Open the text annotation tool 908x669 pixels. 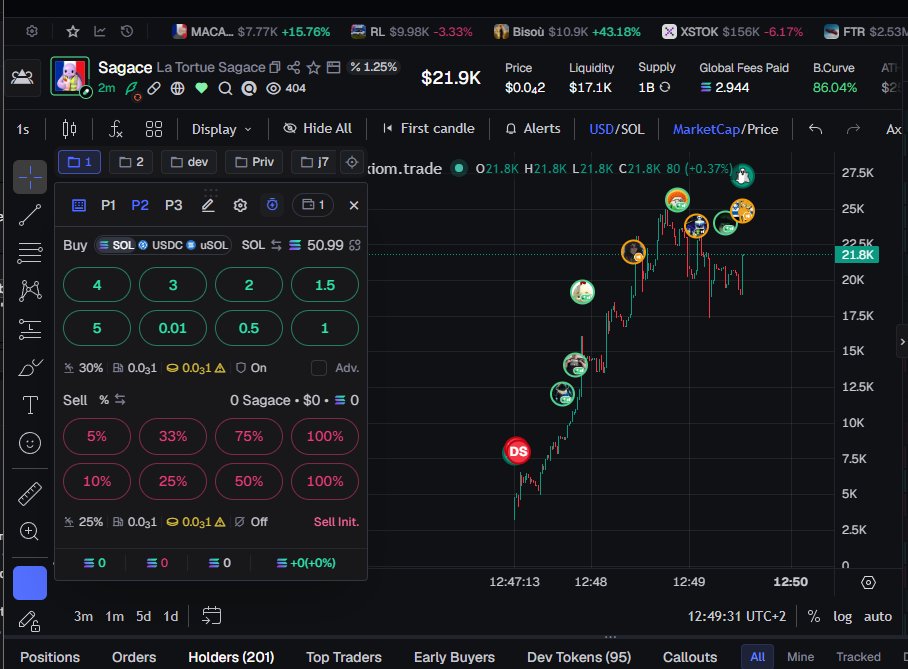[30, 405]
